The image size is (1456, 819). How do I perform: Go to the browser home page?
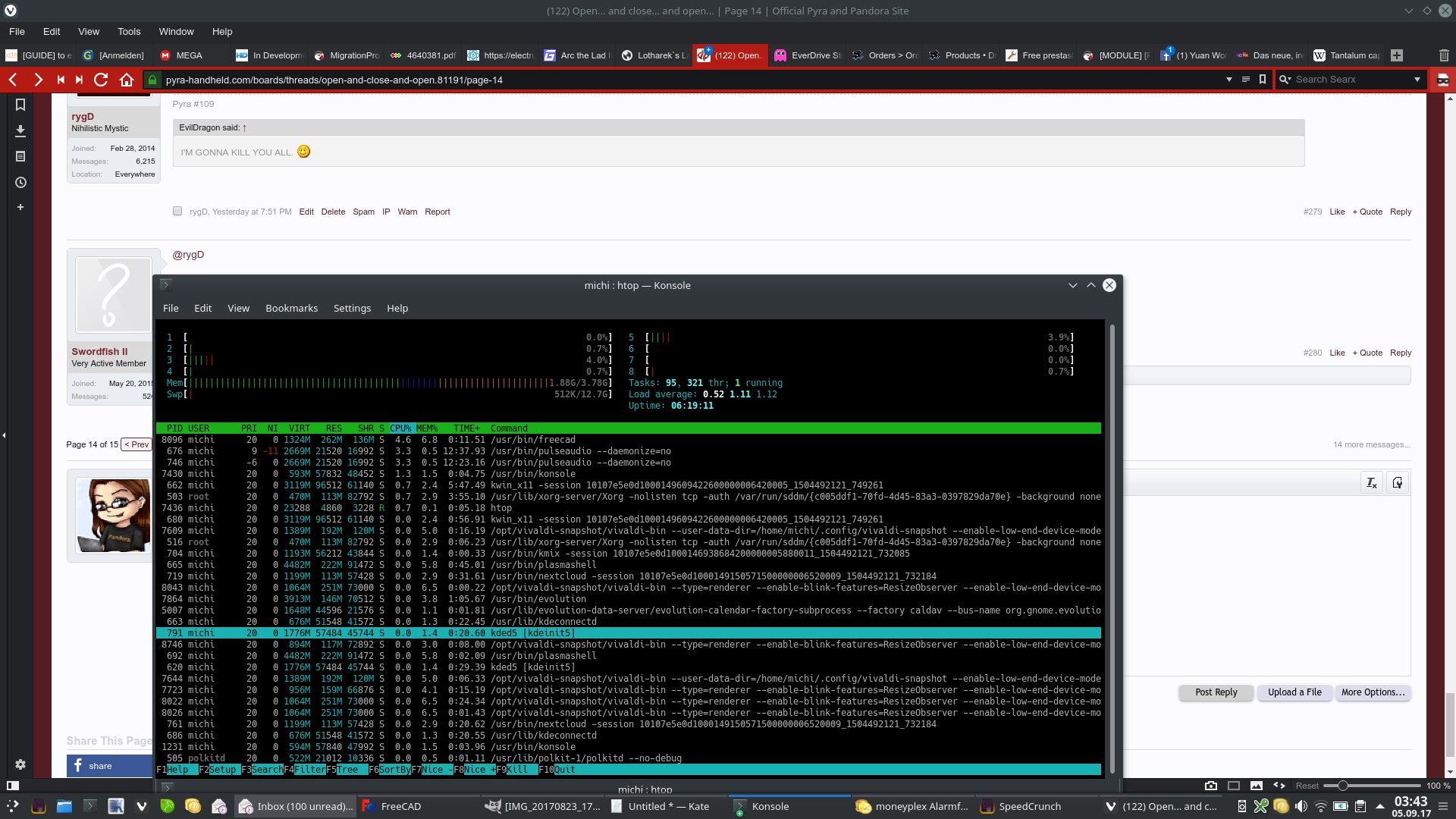point(127,80)
